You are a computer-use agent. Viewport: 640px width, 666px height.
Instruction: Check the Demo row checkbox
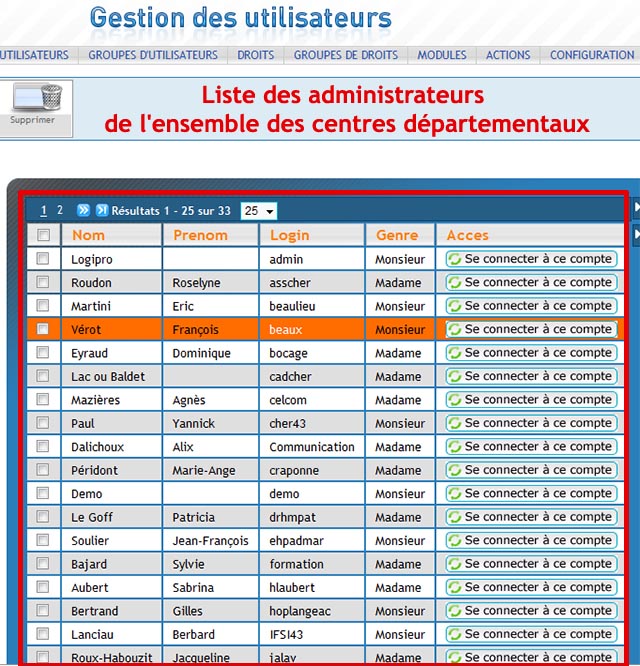[42, 493]
